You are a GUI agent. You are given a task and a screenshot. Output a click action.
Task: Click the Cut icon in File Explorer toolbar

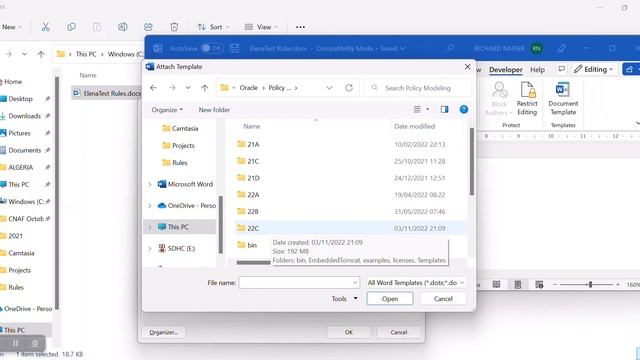pos(45,27)
